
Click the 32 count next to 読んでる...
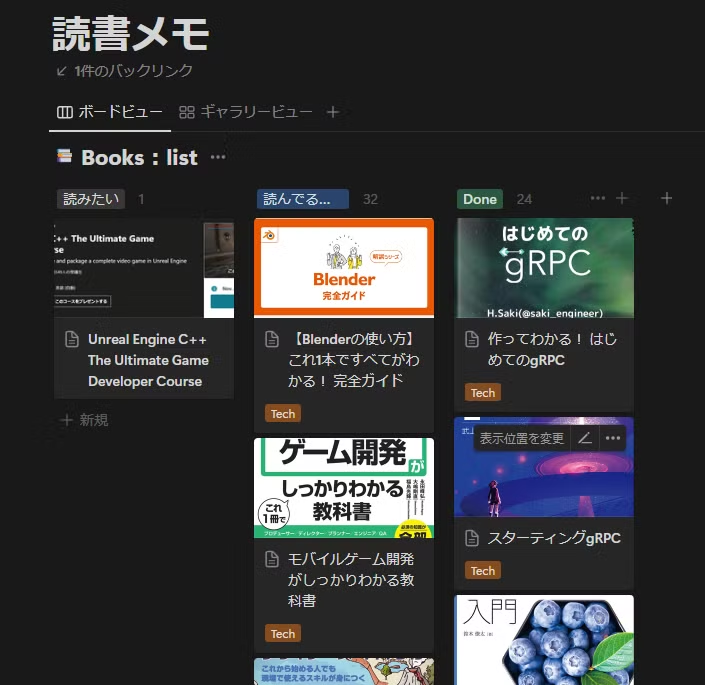click(x=370, y=199)
